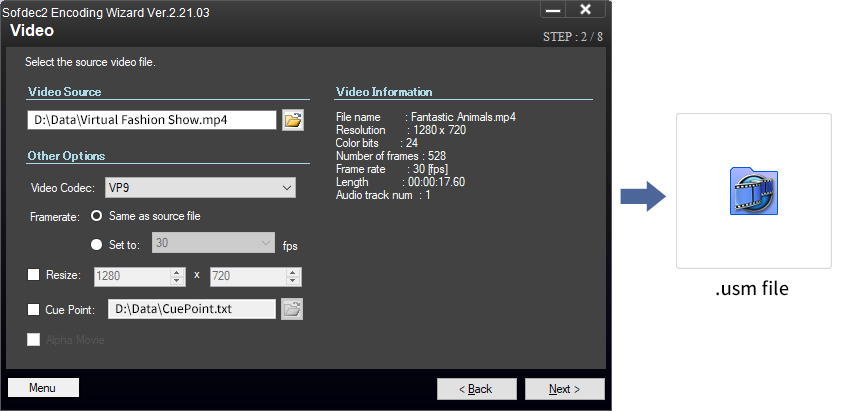The width and height of the screenshot is (848, 411).
Task: Select the 'Set to' framerate radio button
Action: (97, 244)
